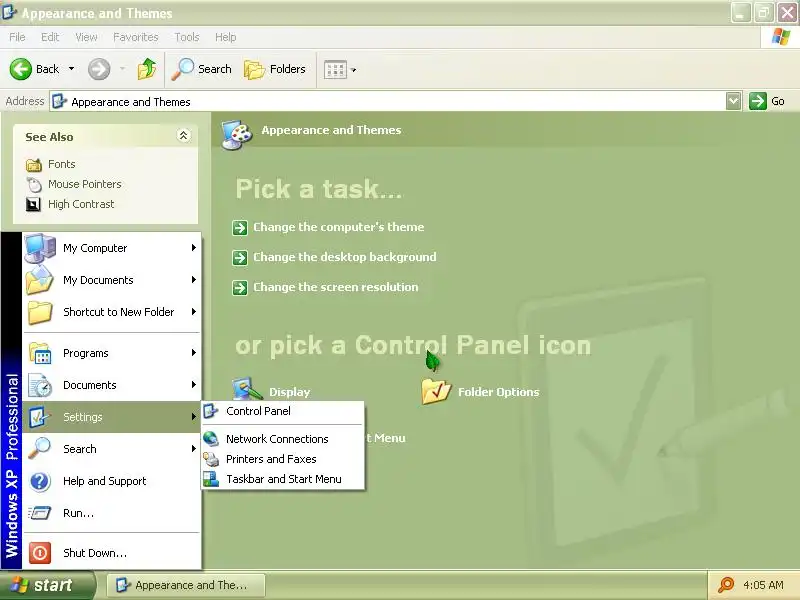This screenshot has width=800, height=600.
Task: Click the My Documents folder icon
Action: coord(40,280)
